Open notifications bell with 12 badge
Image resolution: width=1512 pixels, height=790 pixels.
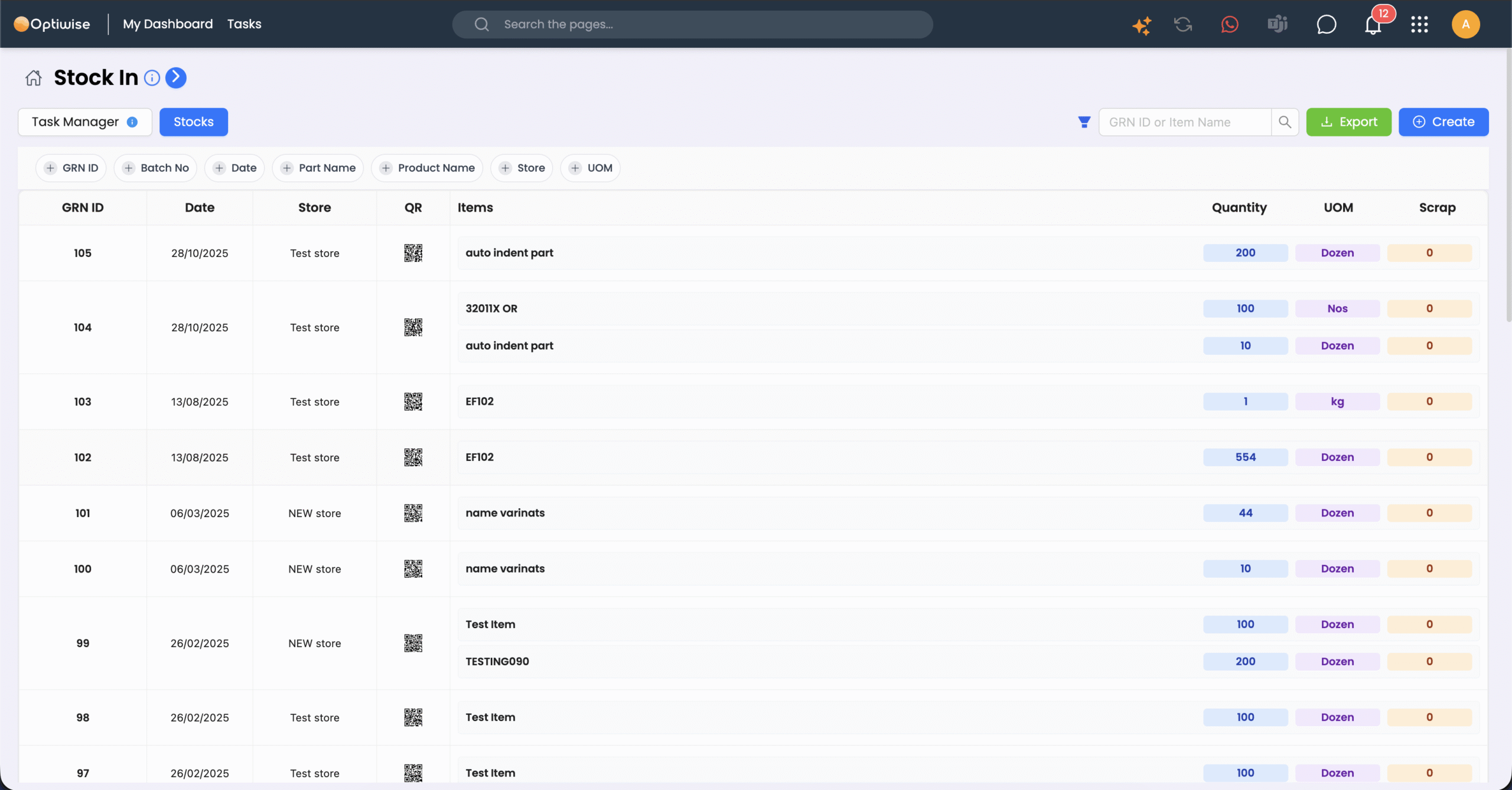click(1373, 25)
